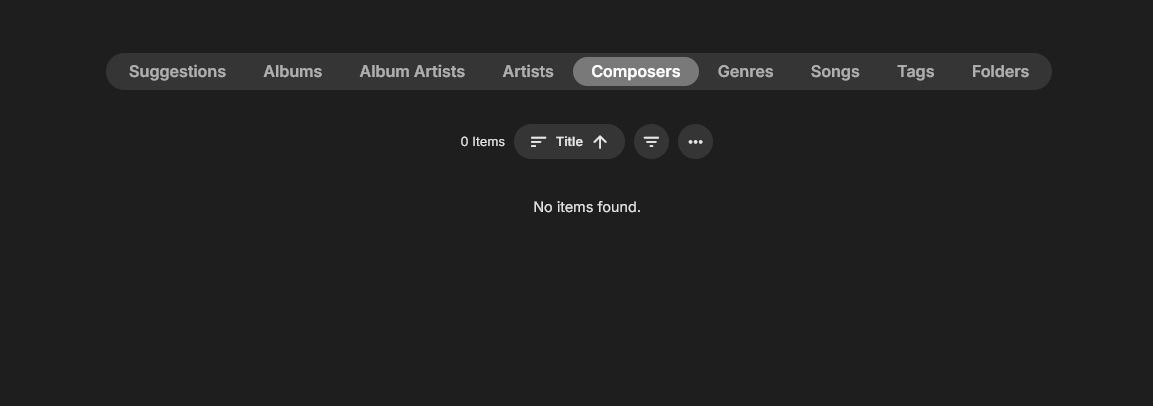
Task: Click the ascending arrow icon next to Title
Action: pos(600,142)
